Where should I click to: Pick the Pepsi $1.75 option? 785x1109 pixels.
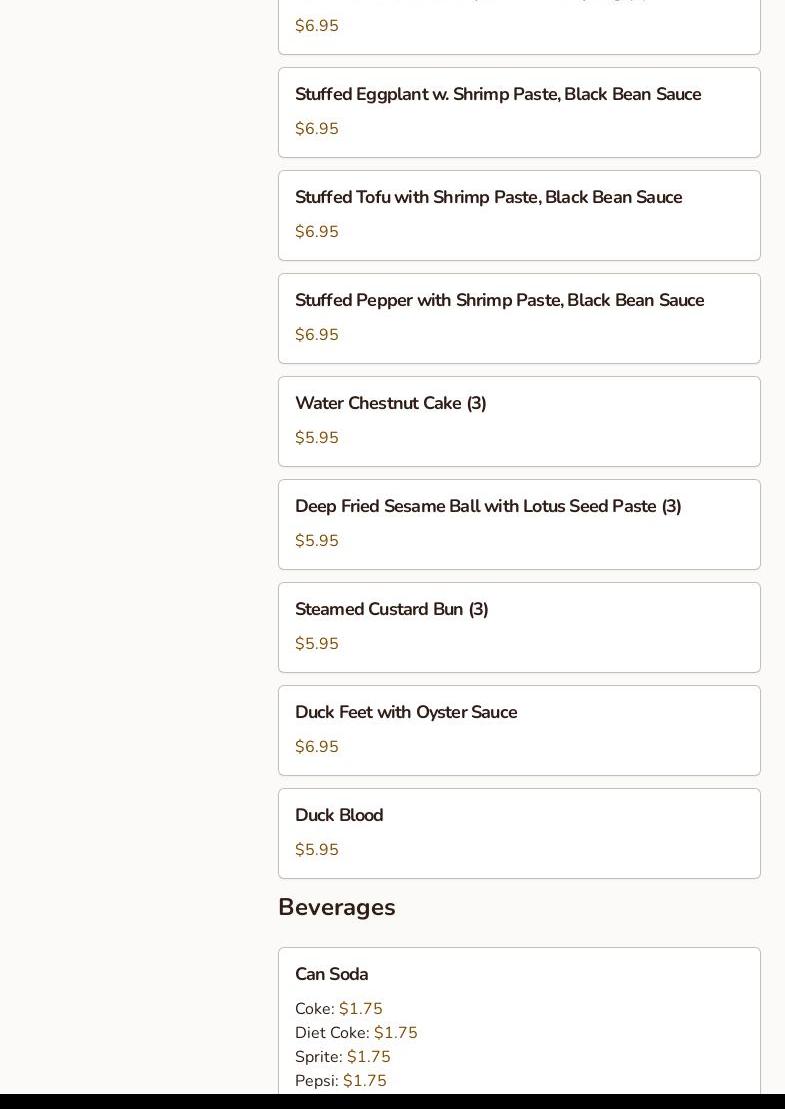point(341,1081)
